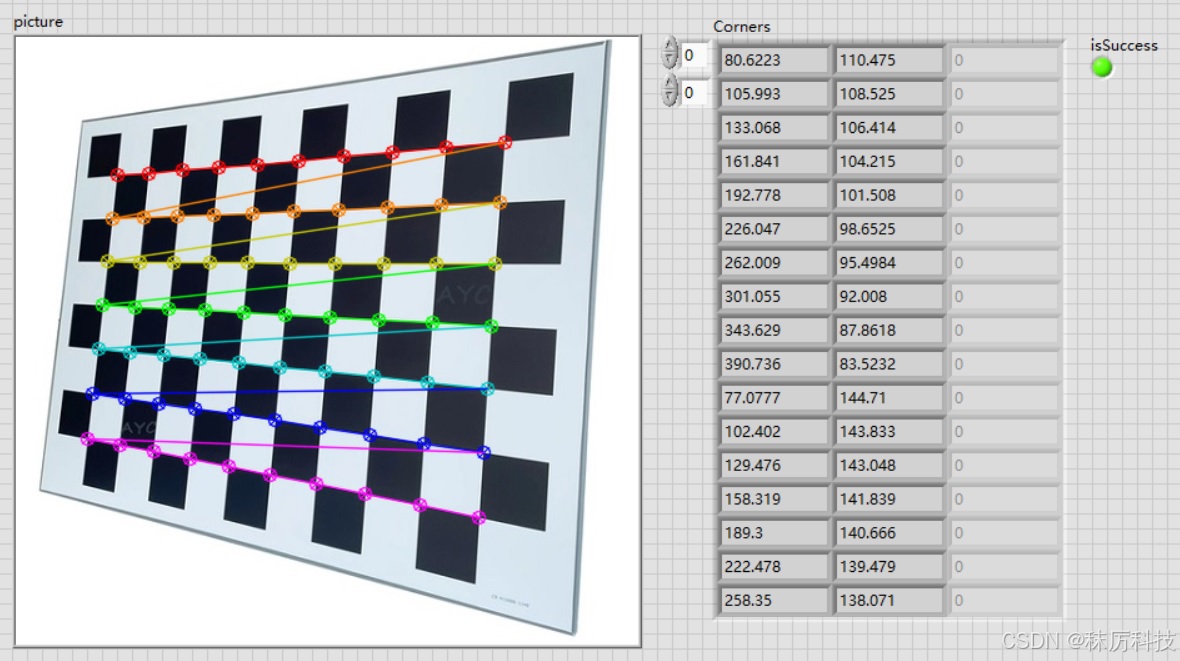Click the greyed 0 cell beside 110.475

[x=1005, y=60]
